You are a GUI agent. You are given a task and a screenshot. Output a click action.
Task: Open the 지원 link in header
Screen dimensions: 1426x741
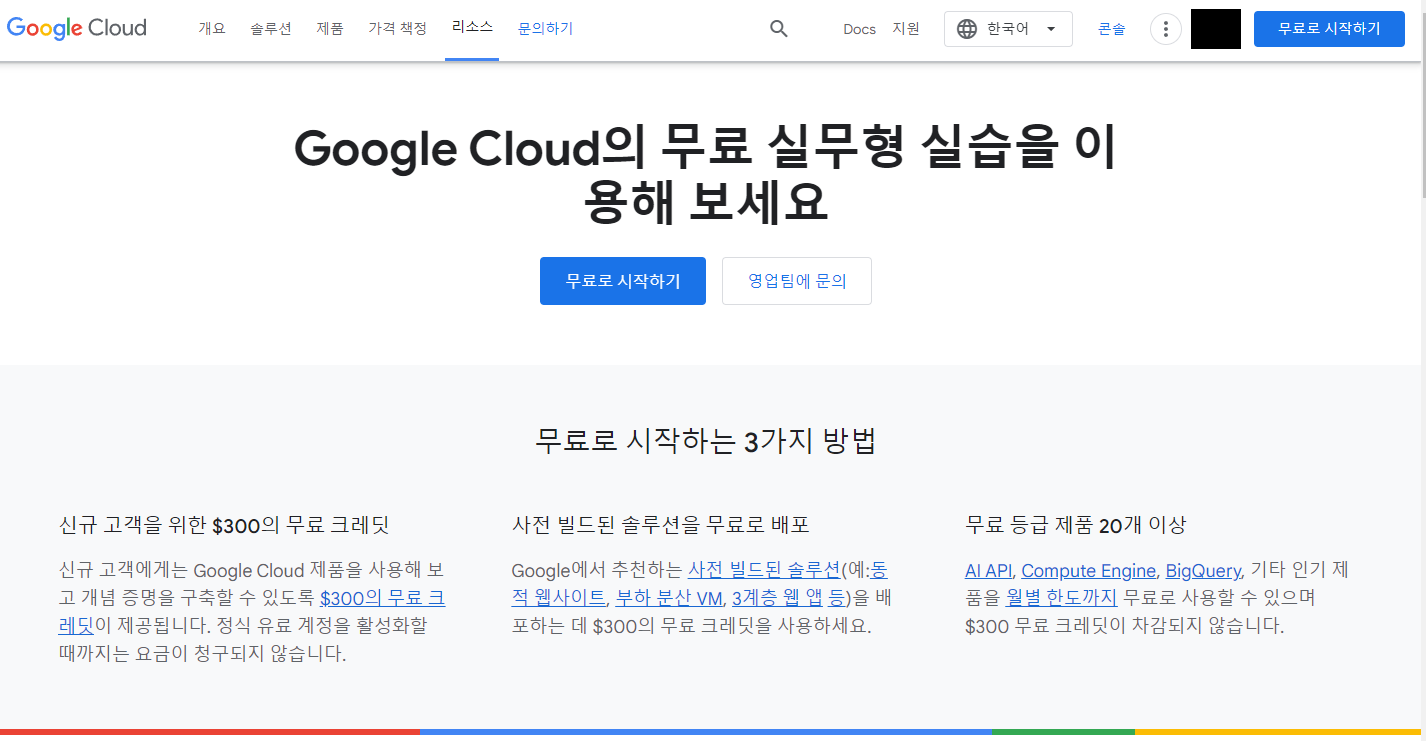pyautogui.click(x=906, y=29)
